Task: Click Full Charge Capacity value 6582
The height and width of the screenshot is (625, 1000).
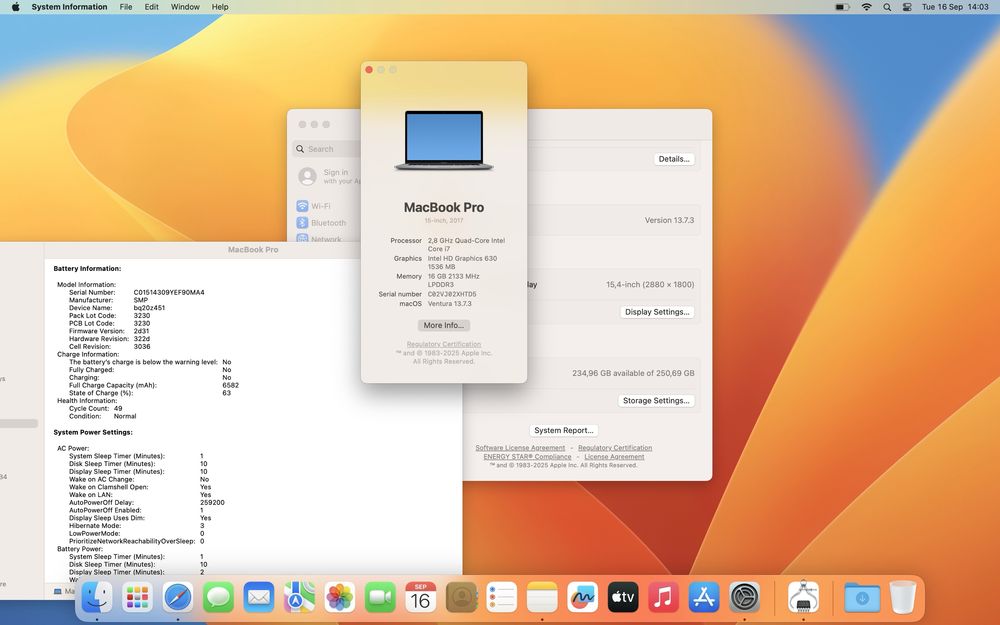Action: click(231, 385)
